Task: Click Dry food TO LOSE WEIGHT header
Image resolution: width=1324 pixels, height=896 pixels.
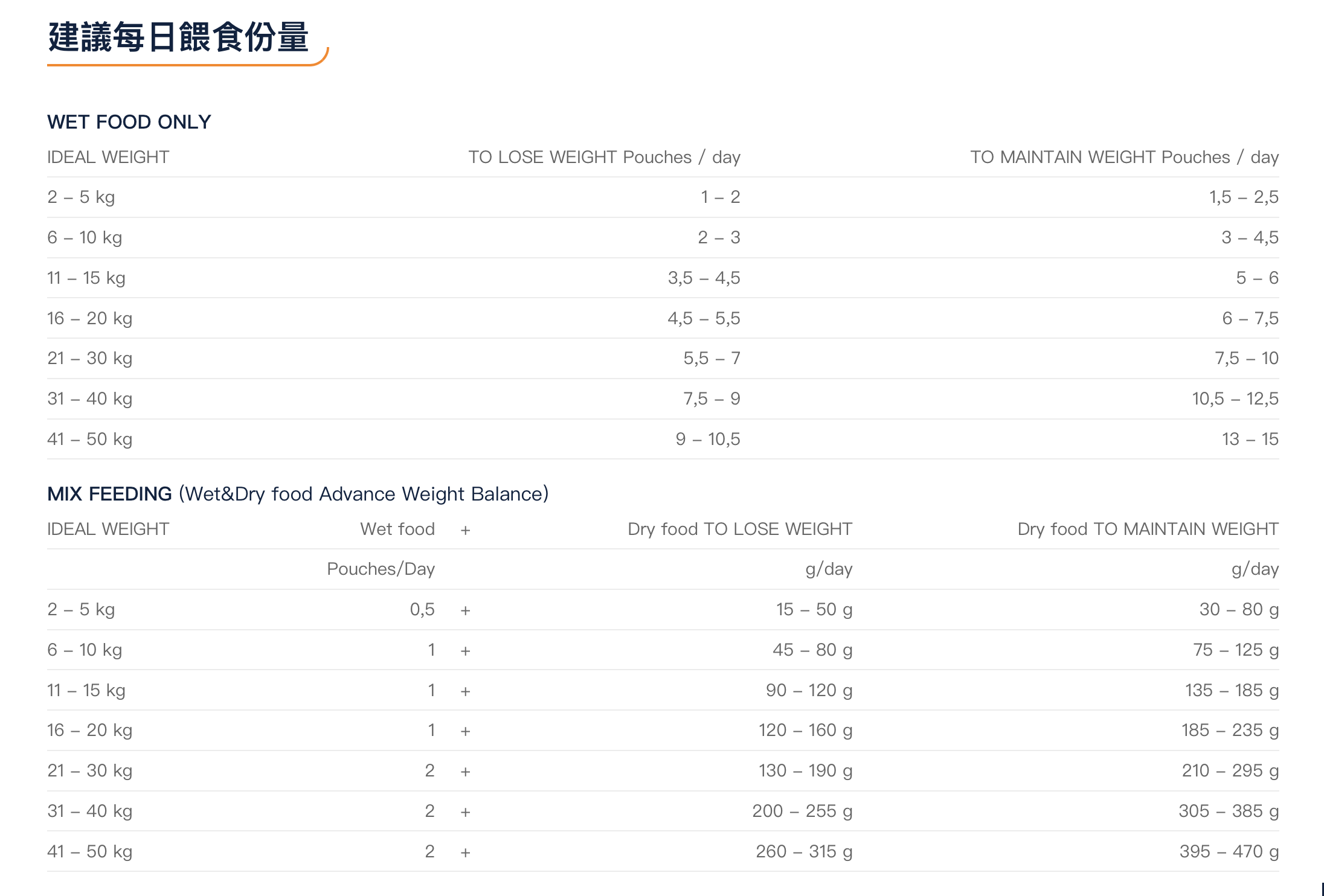Action: tap(739, 529)
